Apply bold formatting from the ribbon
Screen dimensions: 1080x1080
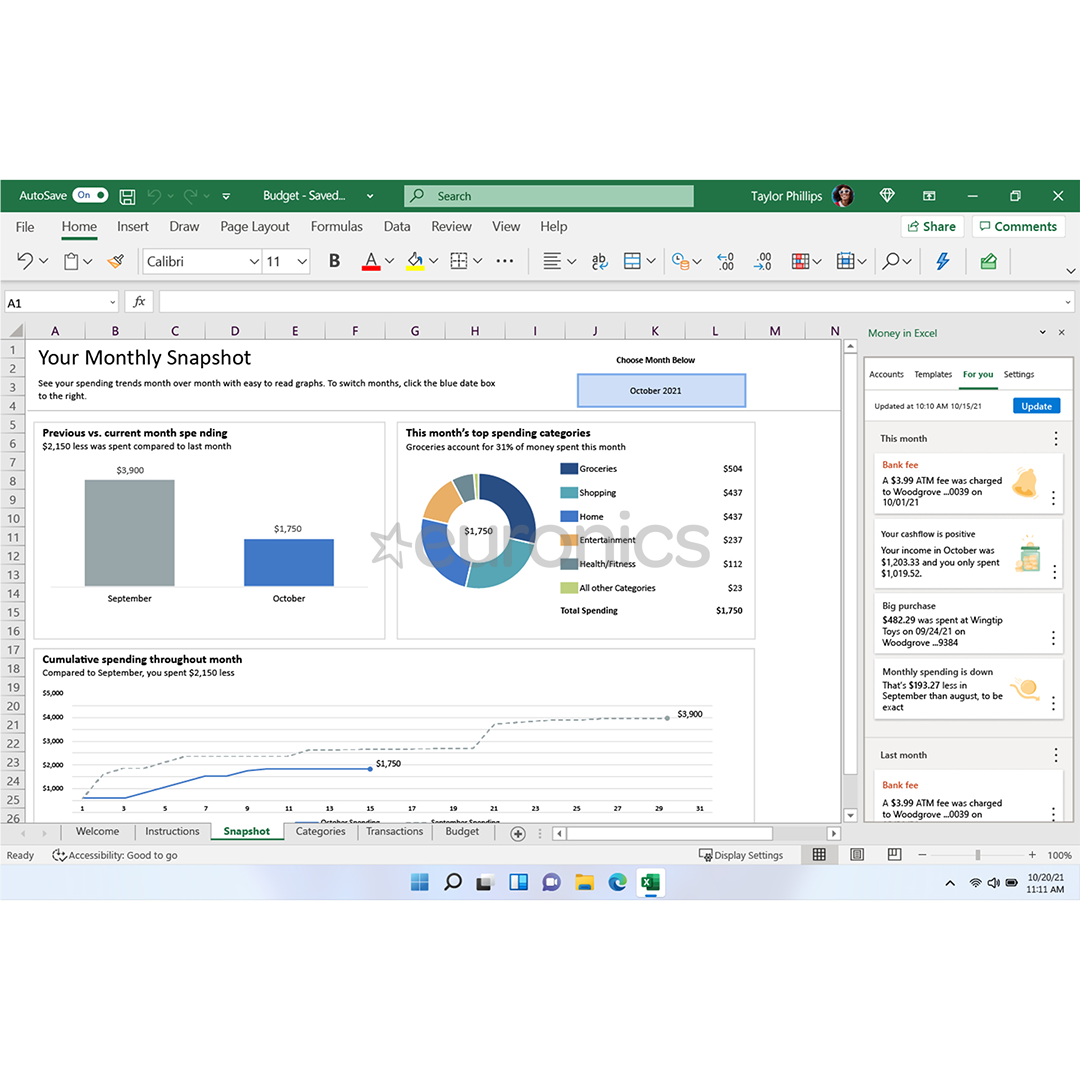click(334, 261)
